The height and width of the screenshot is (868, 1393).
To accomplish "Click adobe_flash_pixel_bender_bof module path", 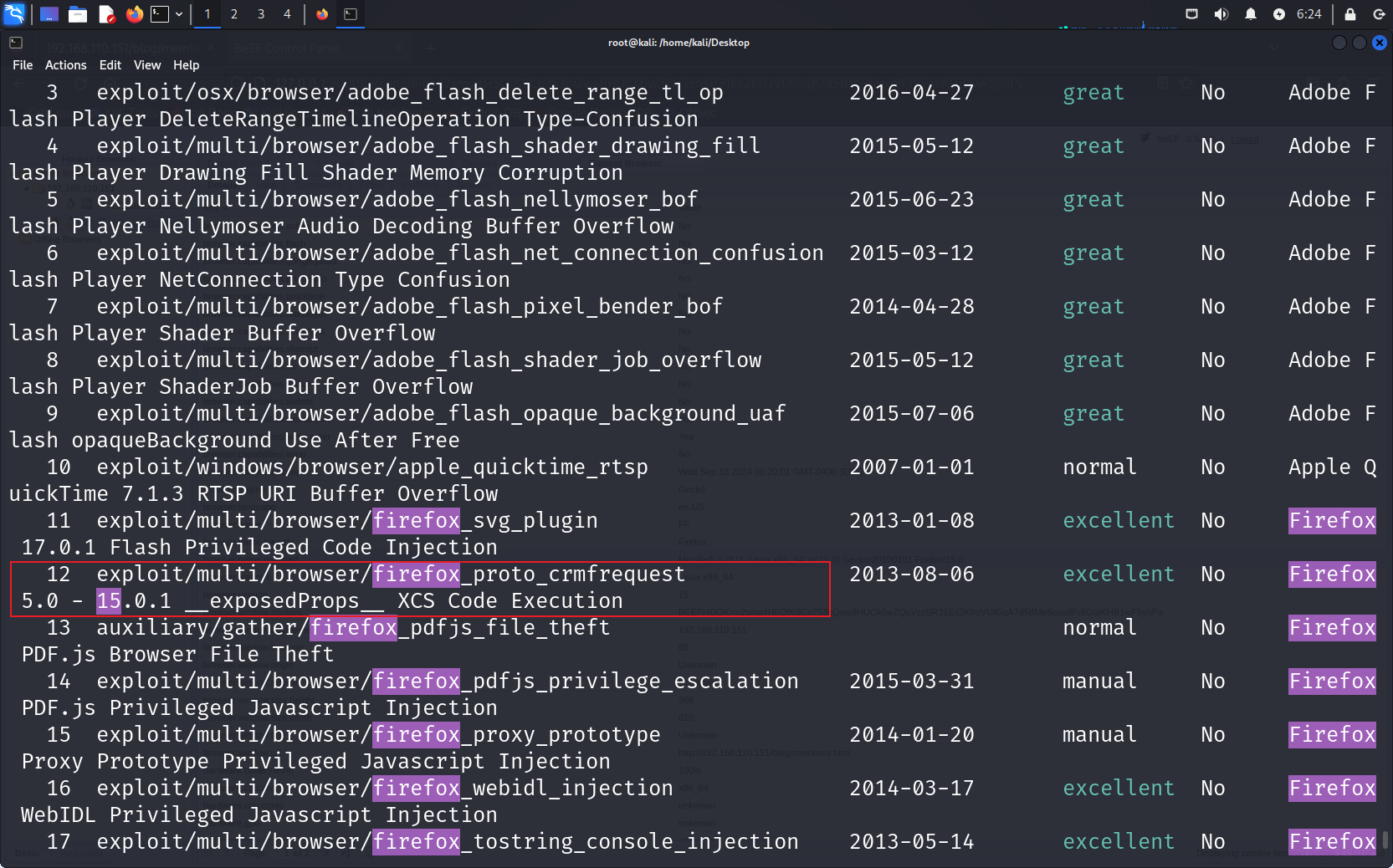I will 410,306.
